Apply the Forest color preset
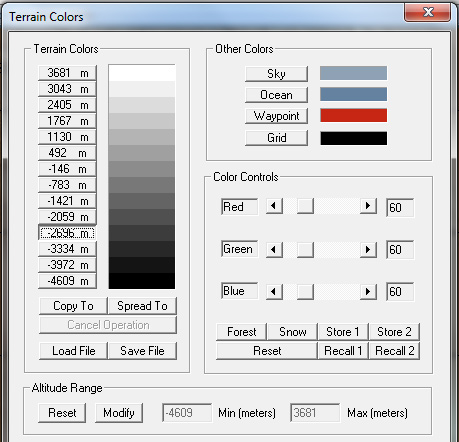 point(241,332)
